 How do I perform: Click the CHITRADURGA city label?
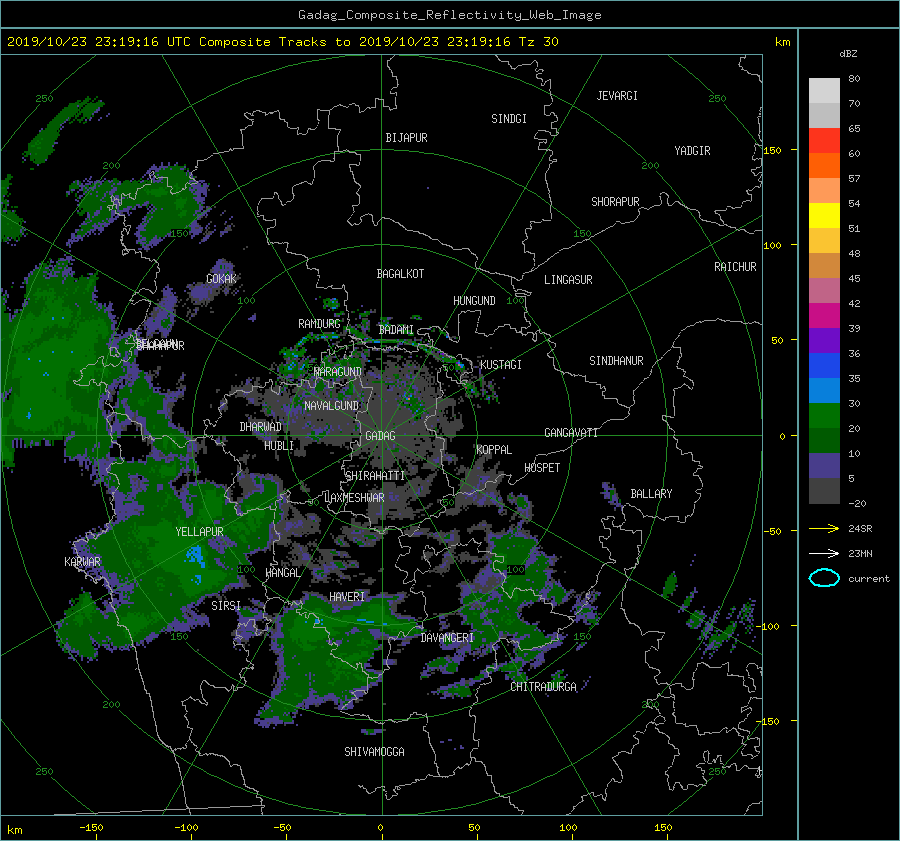[544, 687]
